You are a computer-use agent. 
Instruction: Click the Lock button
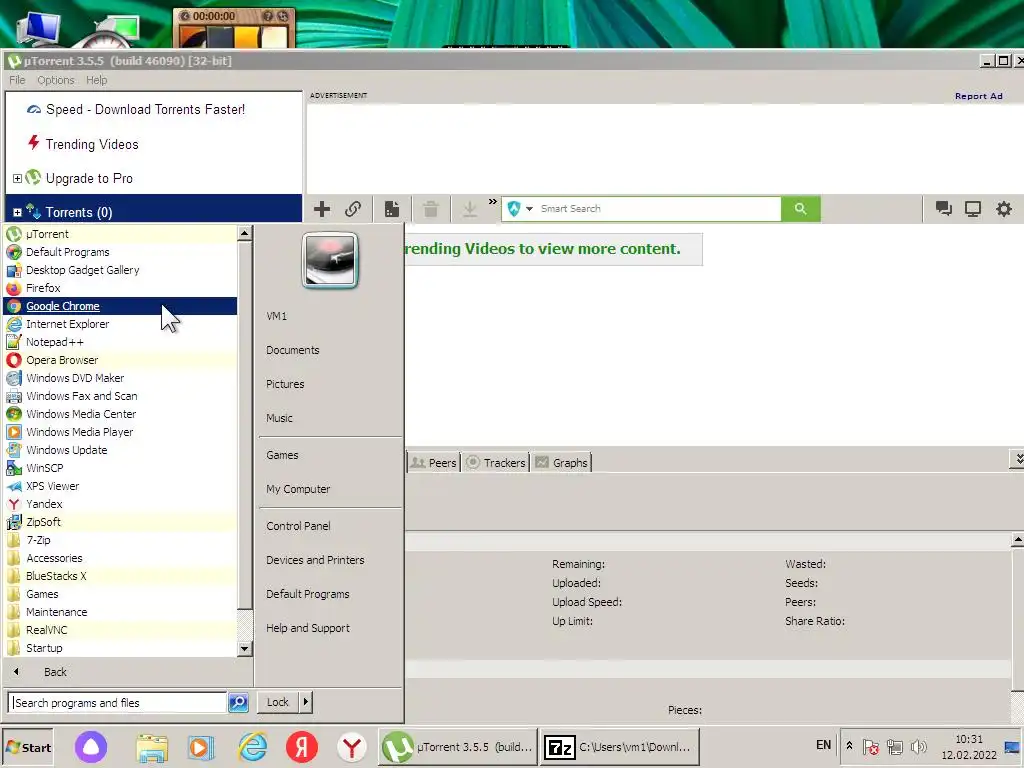point(278,702)
